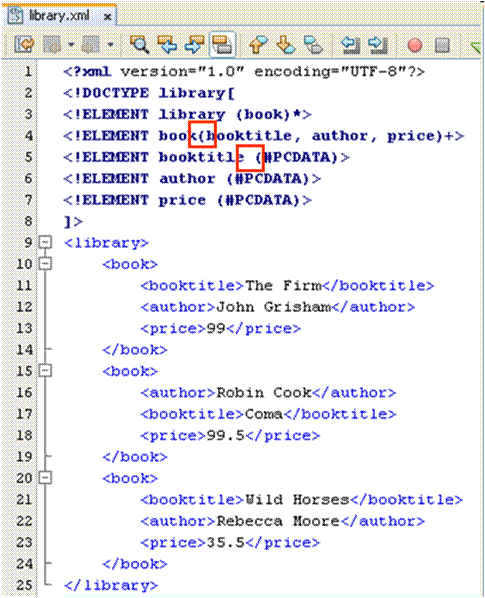The height and width of the screenshot is (598, 485).
Task: Go to next bookmark icon
Action: pos(286,45)
